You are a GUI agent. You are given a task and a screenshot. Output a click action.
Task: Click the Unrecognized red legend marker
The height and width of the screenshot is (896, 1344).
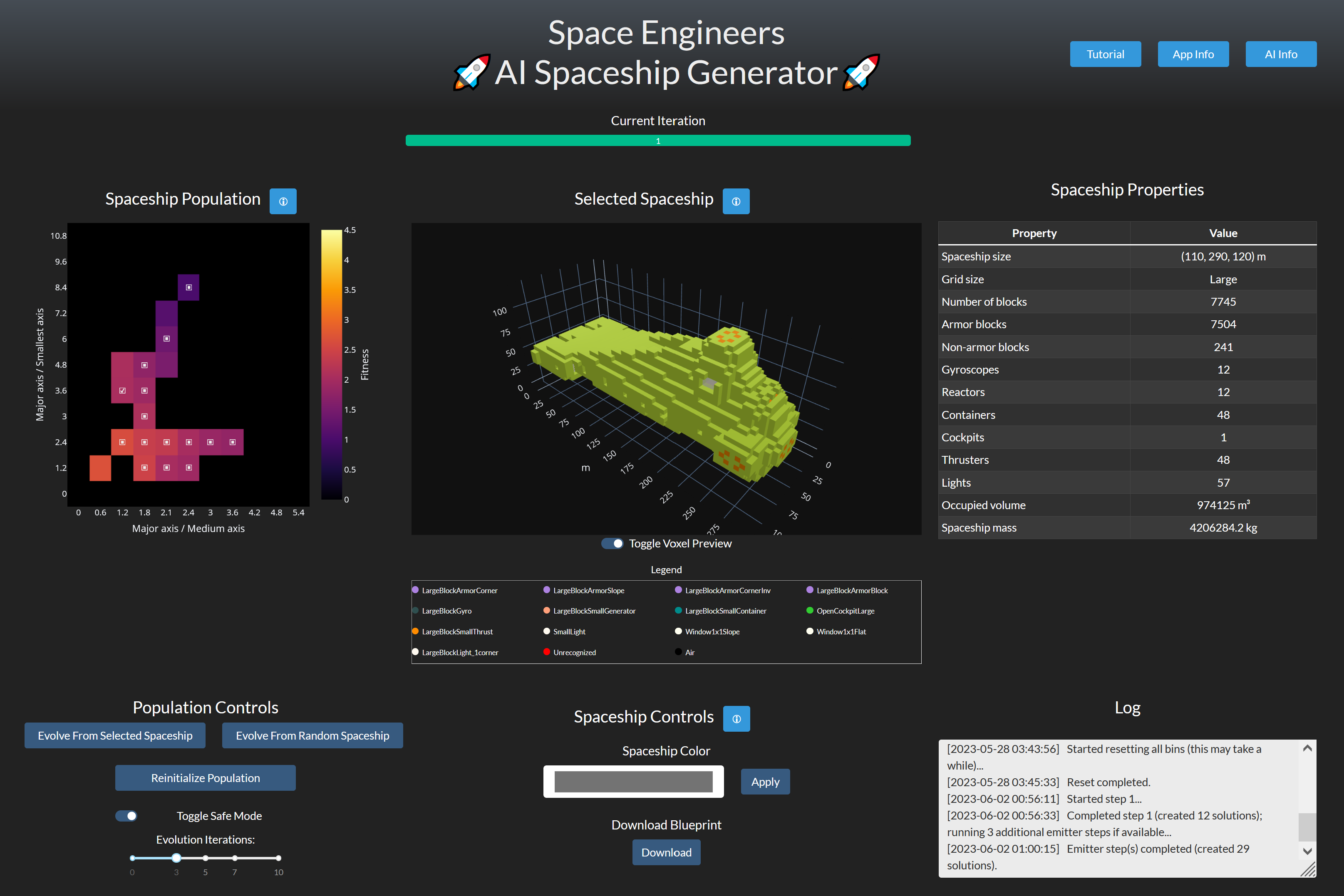pos(547,652)
